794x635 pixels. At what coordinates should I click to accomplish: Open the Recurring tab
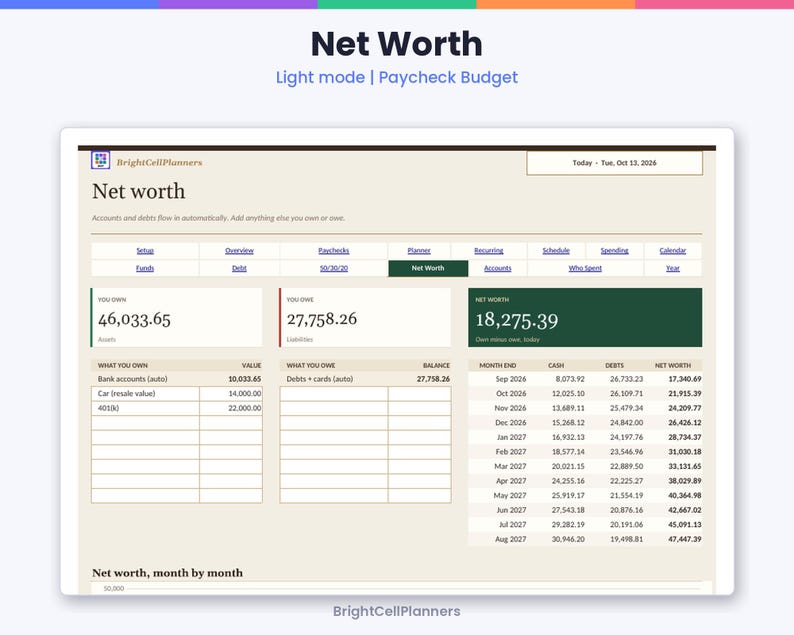(x=489, y=251)
